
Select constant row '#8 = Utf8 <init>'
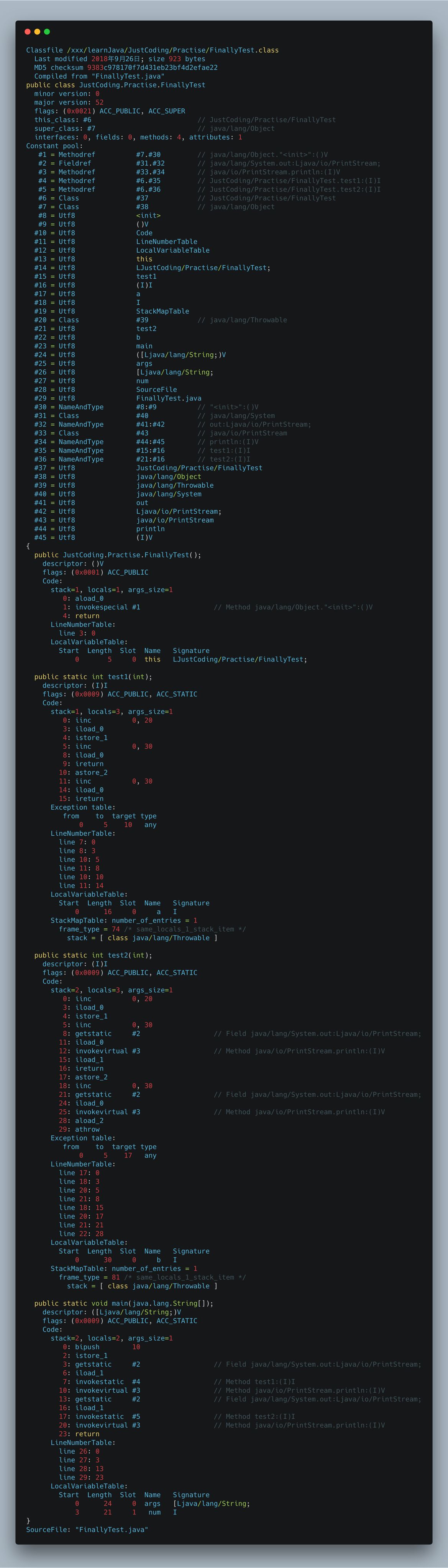pyautogui.click(x=99, y=216)
